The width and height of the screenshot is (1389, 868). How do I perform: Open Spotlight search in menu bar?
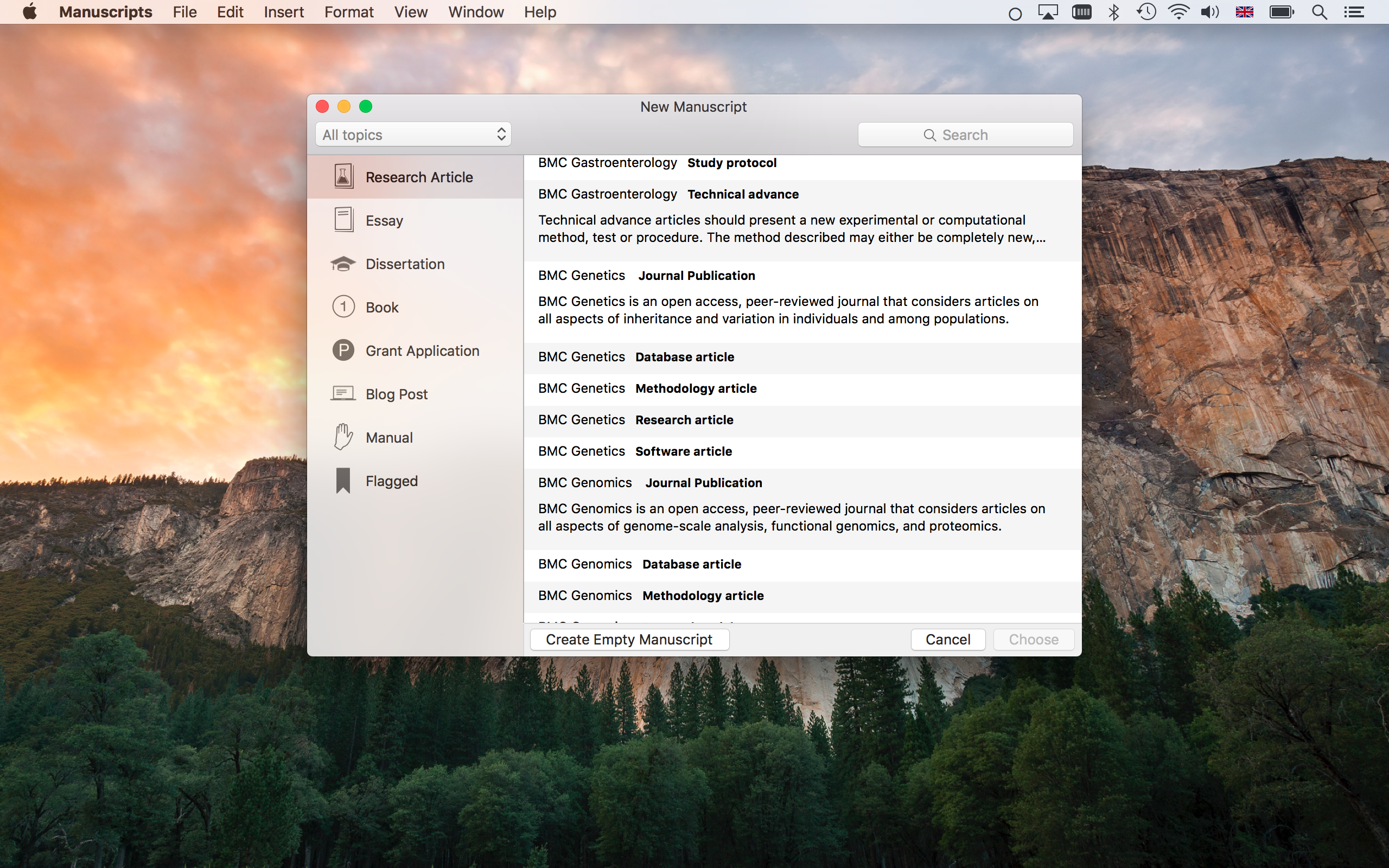click(1319, 12)
